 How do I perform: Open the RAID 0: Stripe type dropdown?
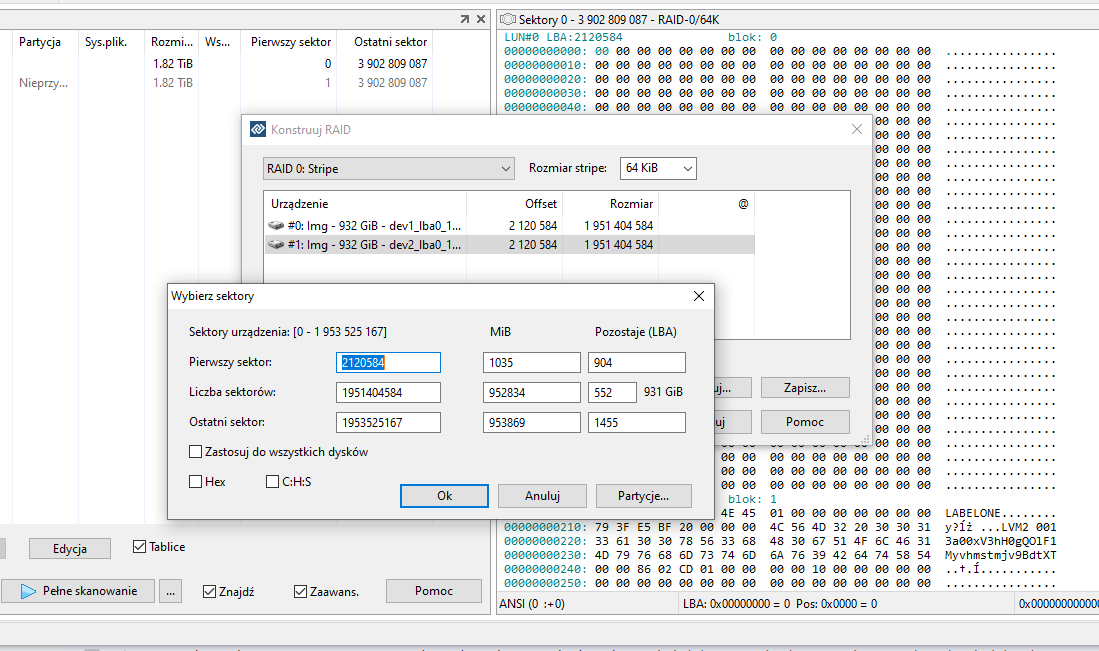(389, 169)
